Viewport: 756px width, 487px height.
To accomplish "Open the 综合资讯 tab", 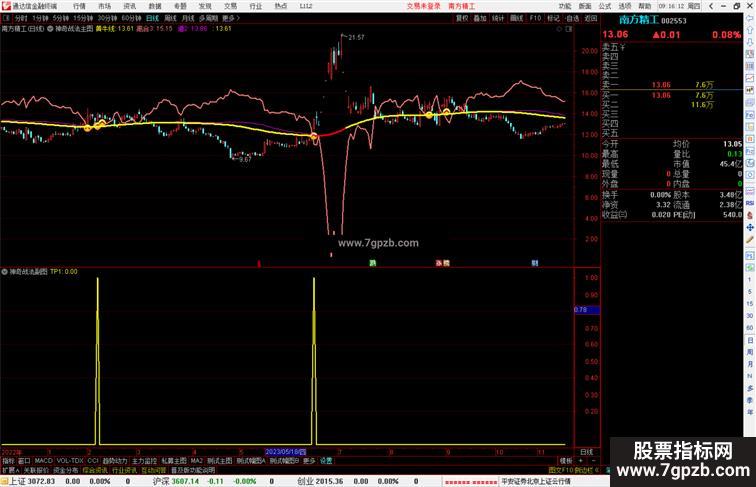I will point(95,470).
